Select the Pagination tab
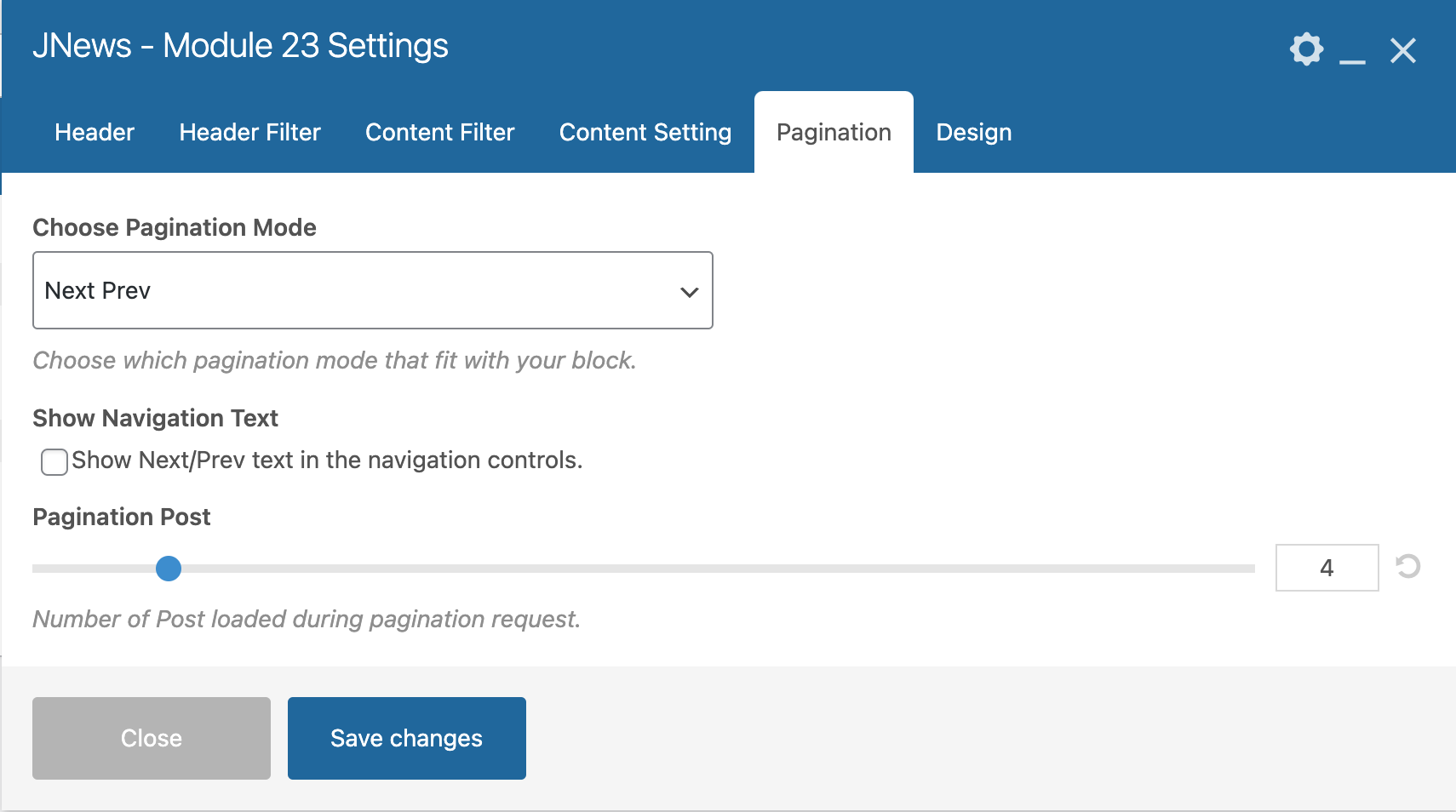The image size is (1456, 812). [x=834, y=132]
